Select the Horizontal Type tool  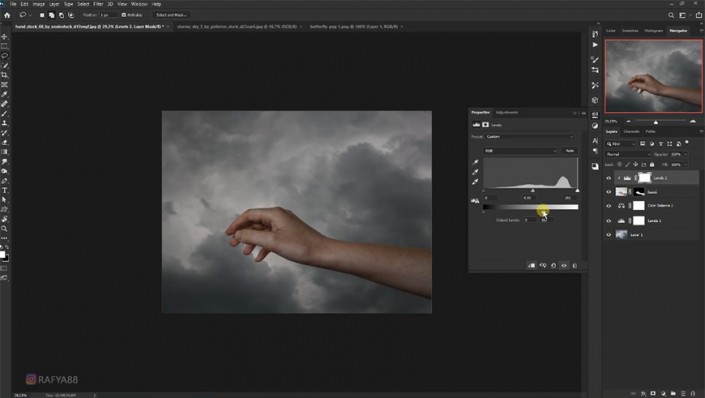coord(4,190)
